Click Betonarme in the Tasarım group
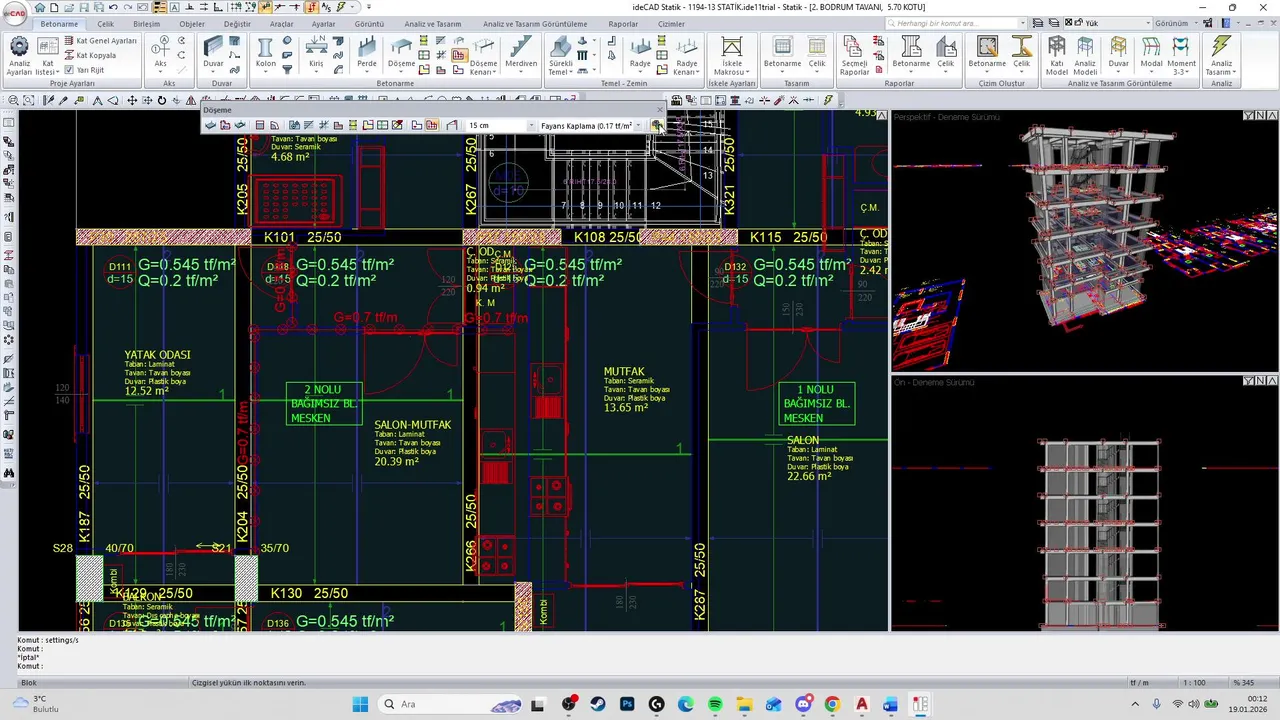 pos(782,55)
